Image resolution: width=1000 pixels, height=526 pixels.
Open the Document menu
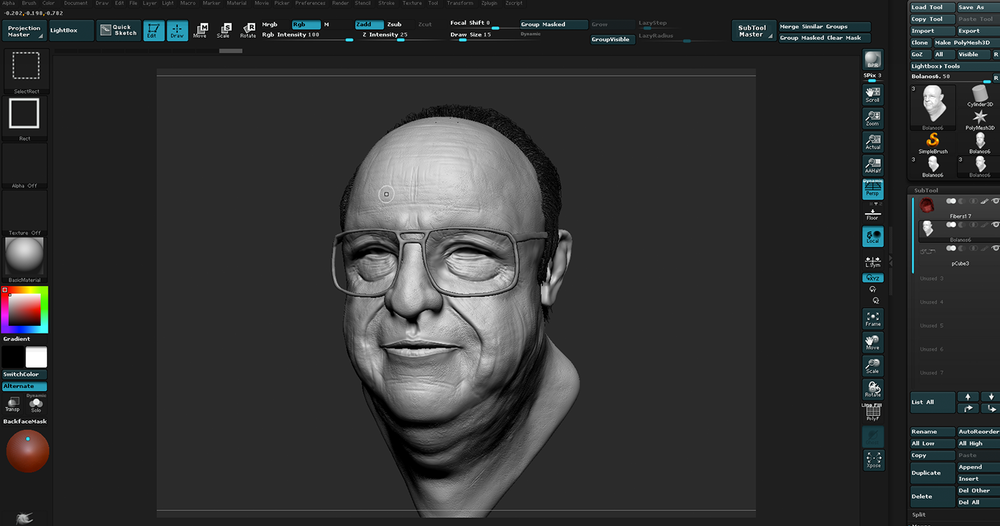(x=75, y=3)
